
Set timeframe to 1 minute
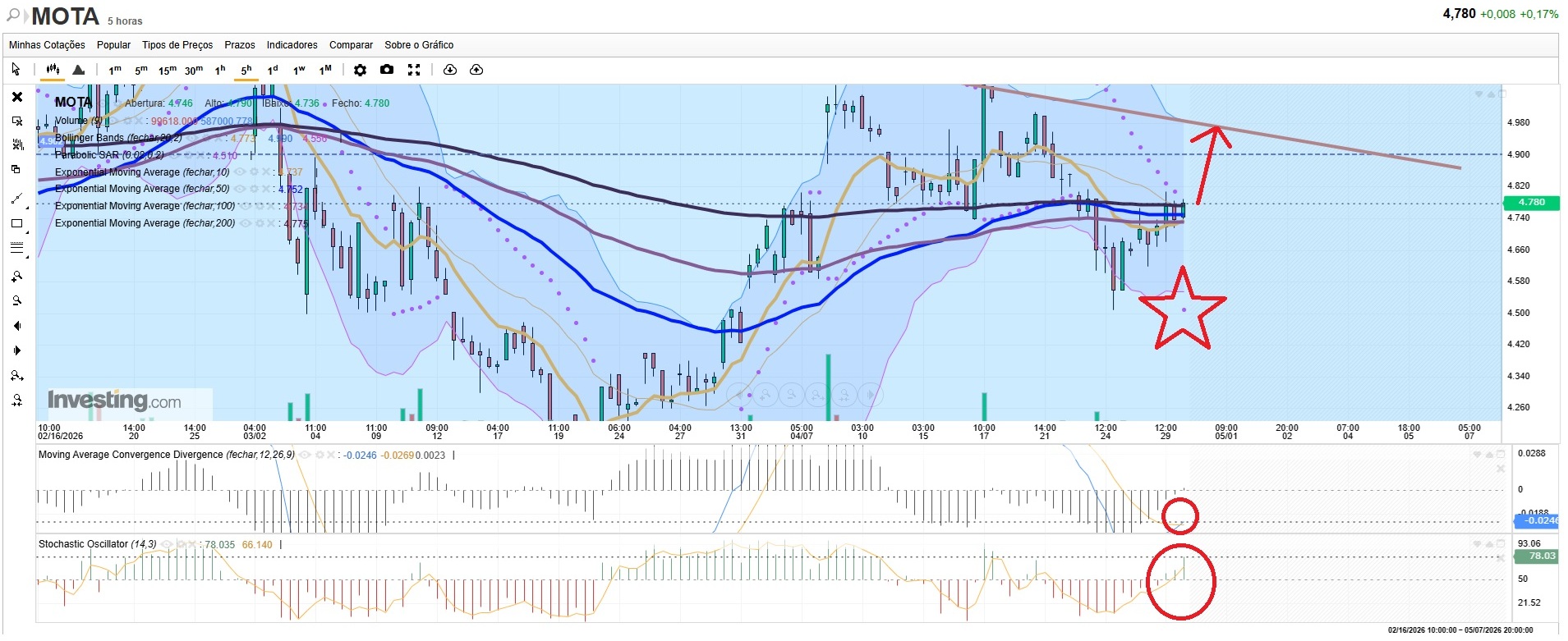tap(115, 70)
